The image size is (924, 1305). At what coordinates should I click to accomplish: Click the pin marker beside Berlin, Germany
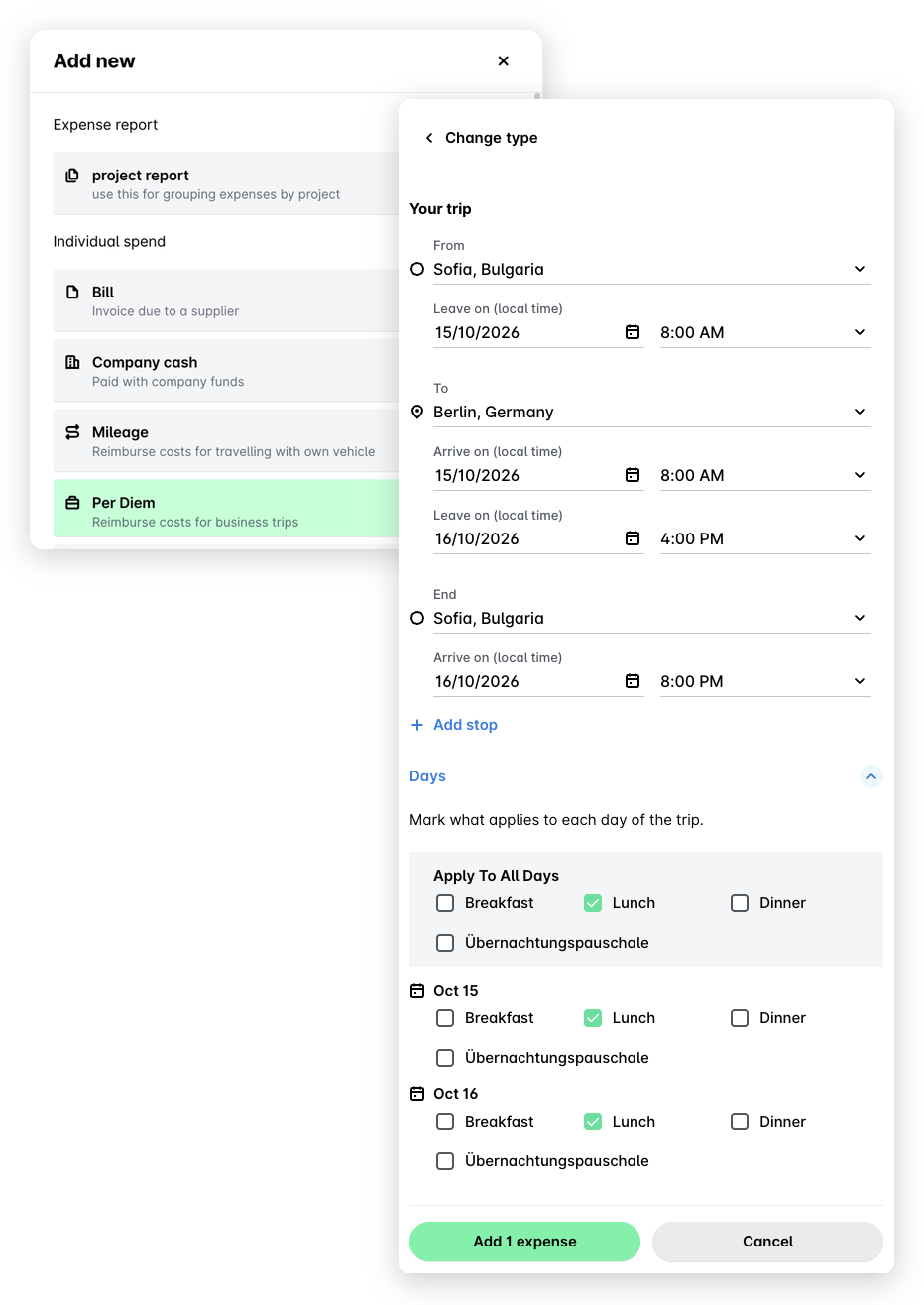pos(417,412)
